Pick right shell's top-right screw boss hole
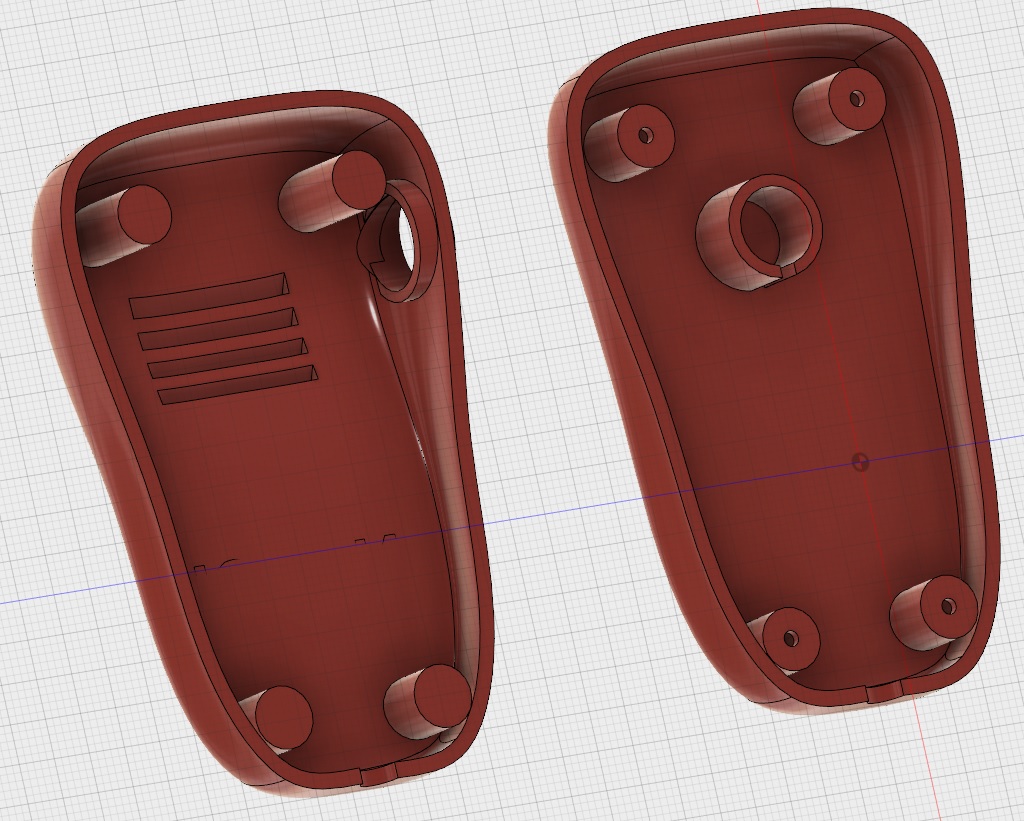Viewport: 1024px width, 821px height. pyautogui.click(x=856, y=98)
